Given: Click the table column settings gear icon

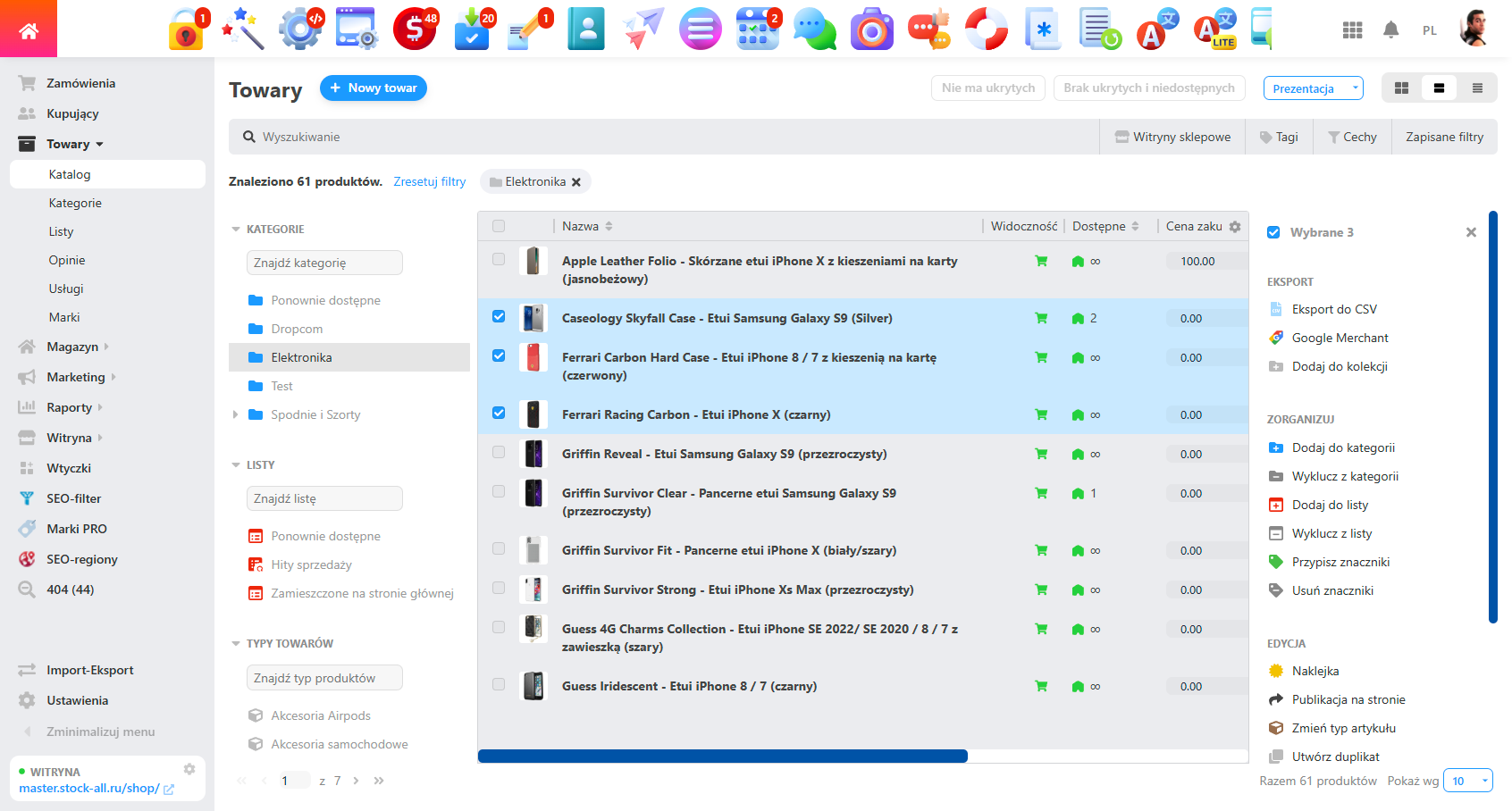Looking at the screenshot, I should point(1235,227).
